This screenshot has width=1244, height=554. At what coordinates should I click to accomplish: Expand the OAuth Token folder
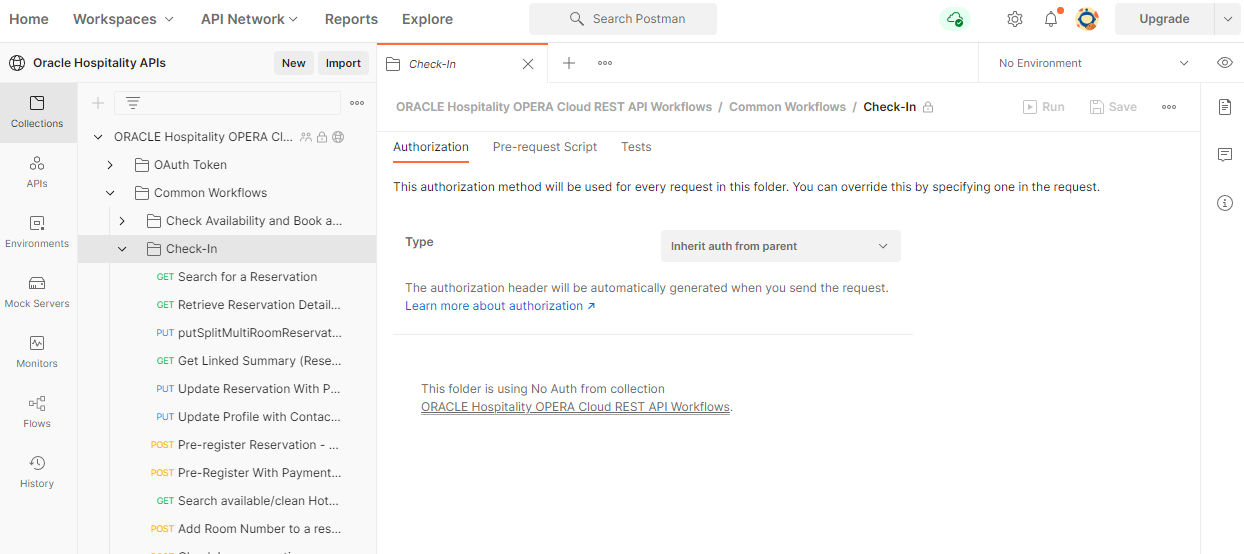[111, 165]
